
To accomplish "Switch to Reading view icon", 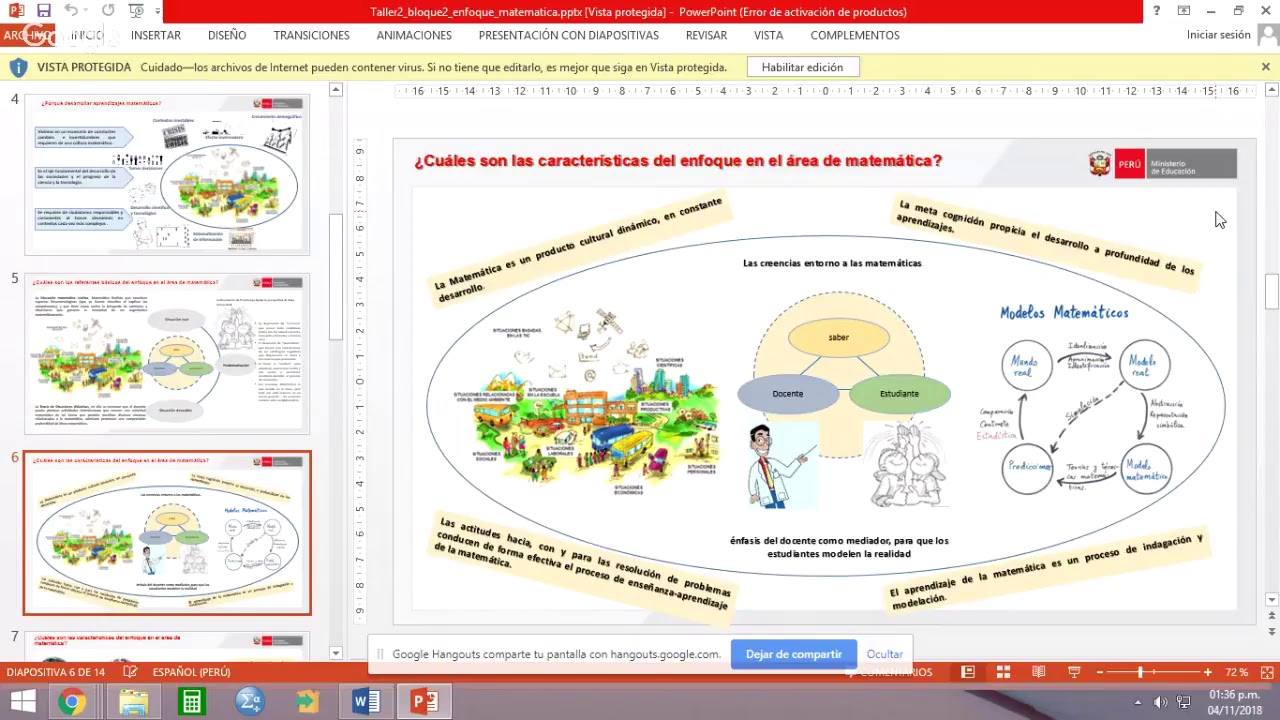I will pyautogui.click(x=1039, y=672).
